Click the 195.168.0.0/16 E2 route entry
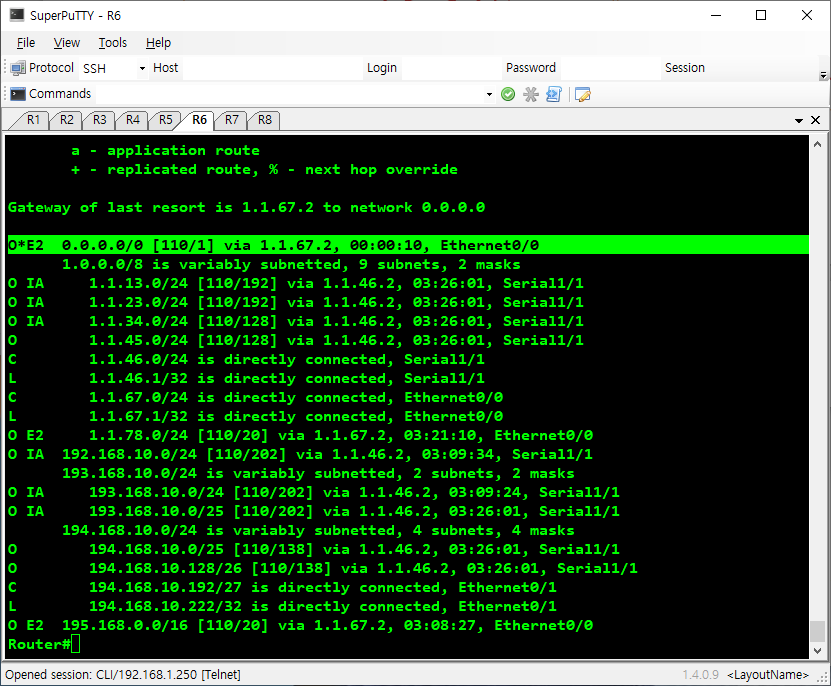 [300, 625]
